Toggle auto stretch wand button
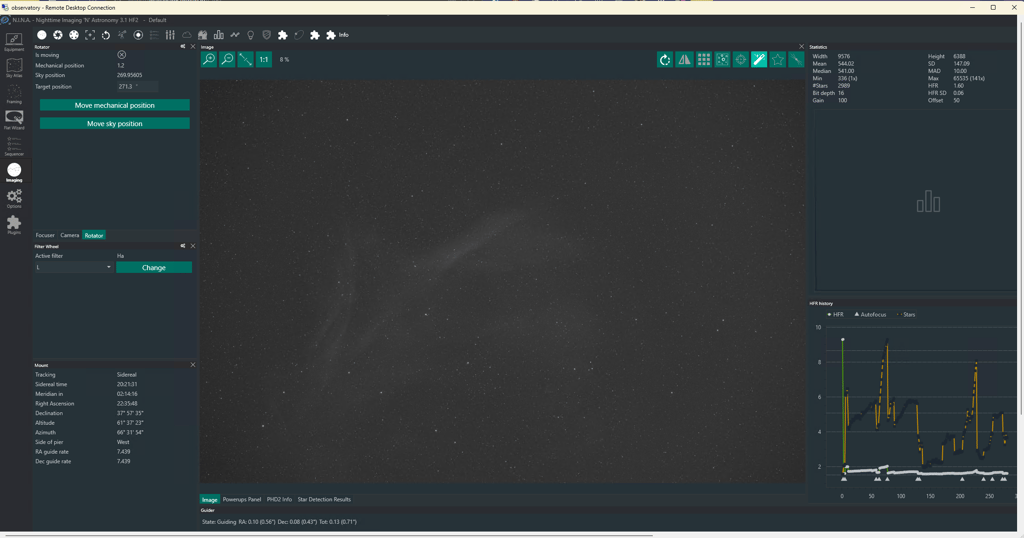The width and height of the screenshot is (1024, 538). pyautogui.click(x=759, y=59)
